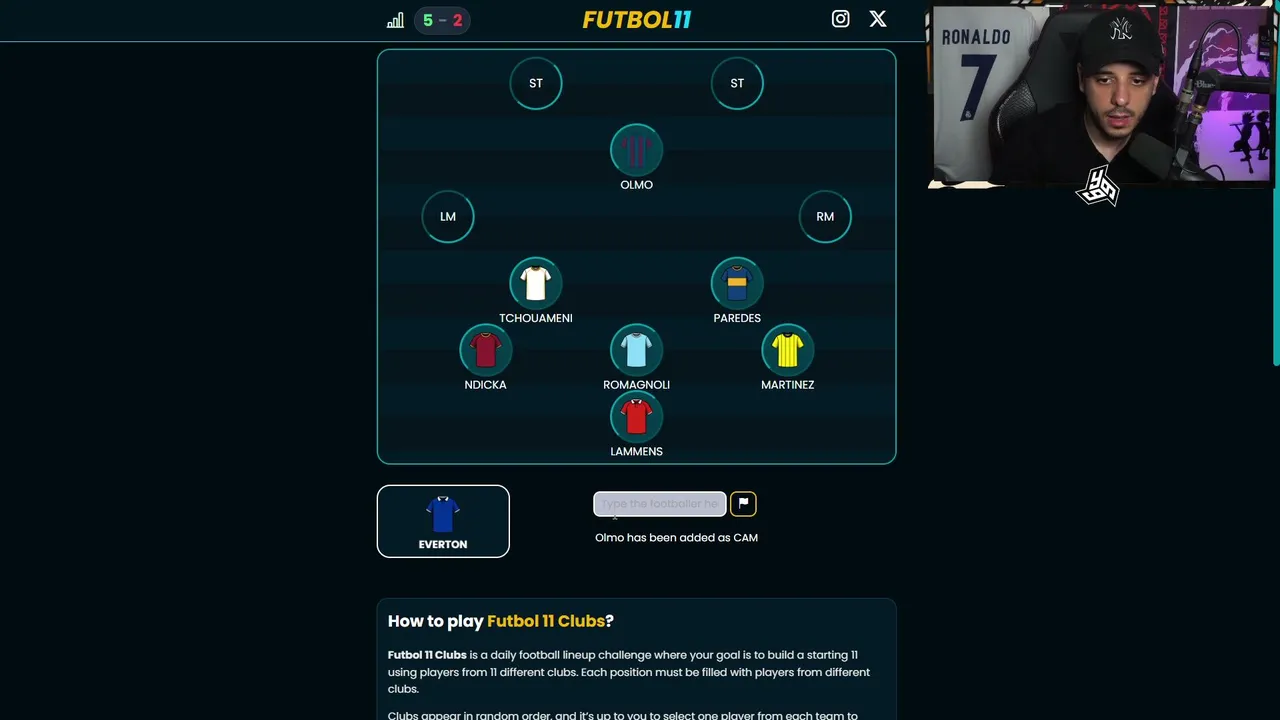Screen dimensions: 1280x720
Task: Click the ROMAGNOLI player name label
Action: [636, 385]
